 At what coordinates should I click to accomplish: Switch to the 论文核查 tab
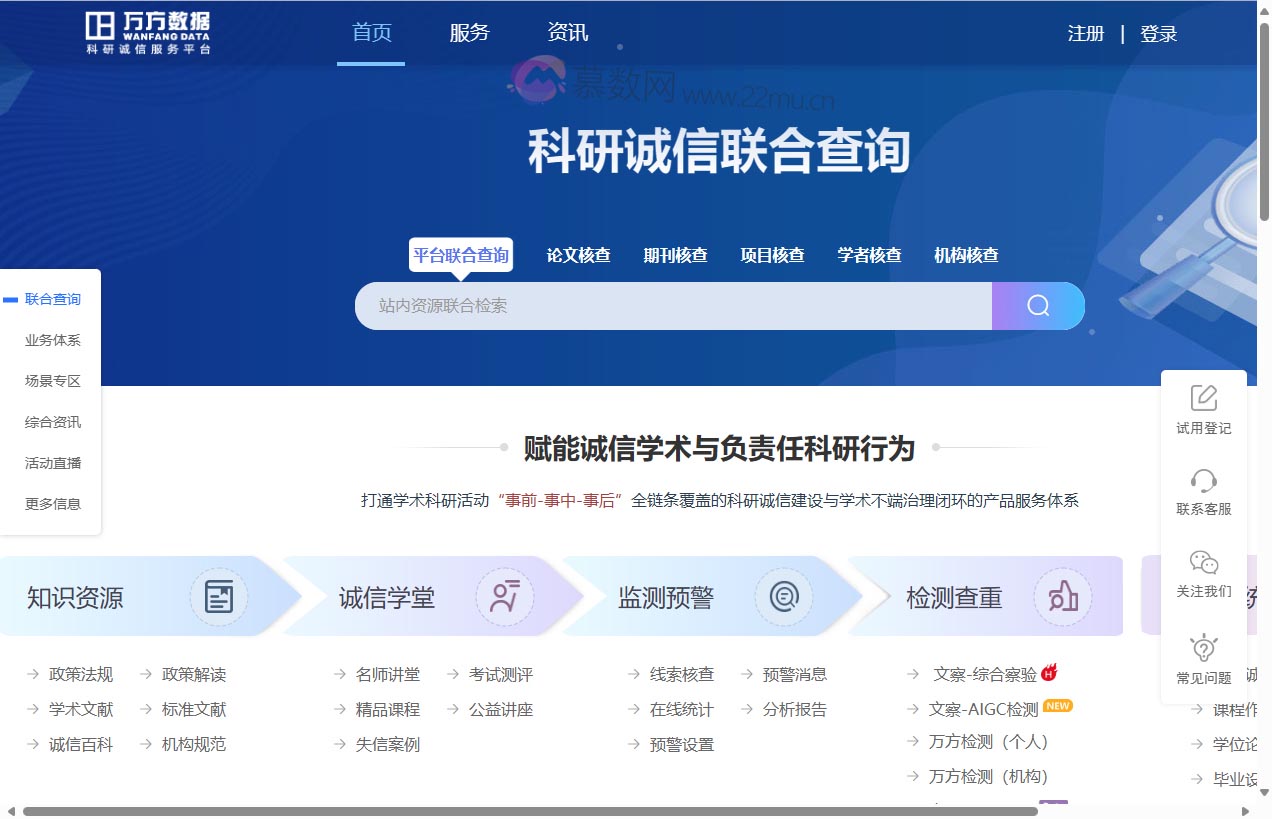578,255
